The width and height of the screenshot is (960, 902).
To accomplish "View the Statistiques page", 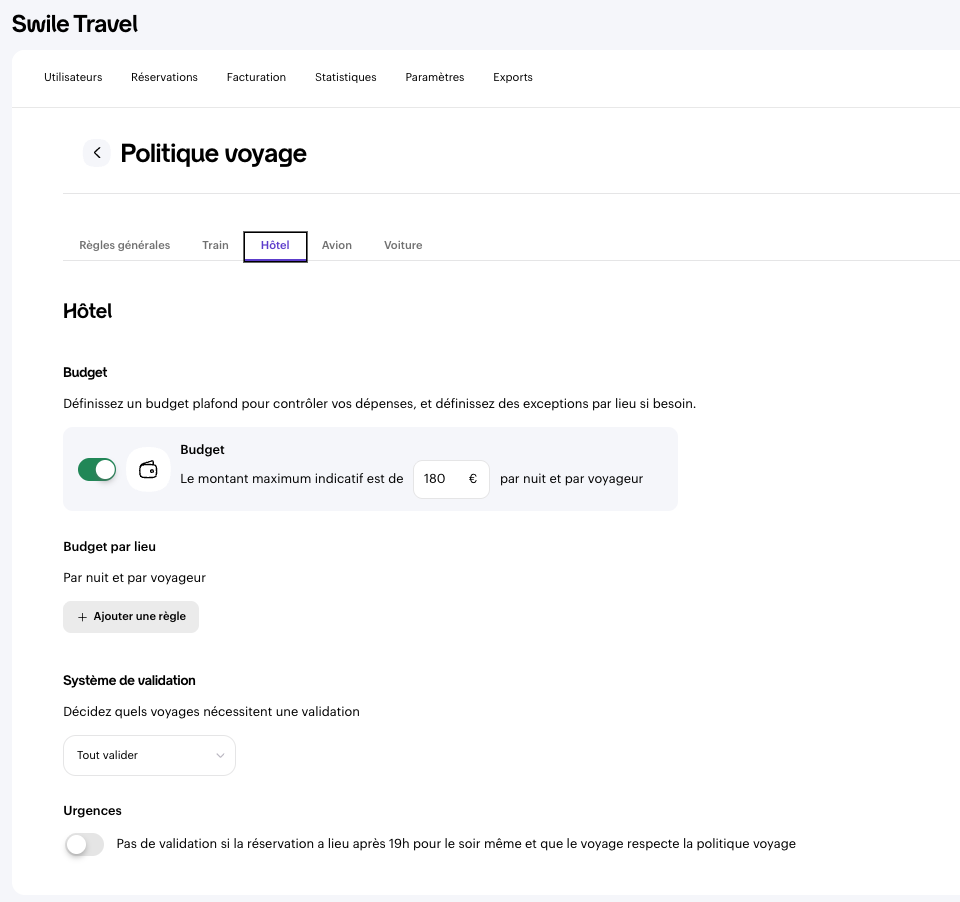I will pos(345,77).
